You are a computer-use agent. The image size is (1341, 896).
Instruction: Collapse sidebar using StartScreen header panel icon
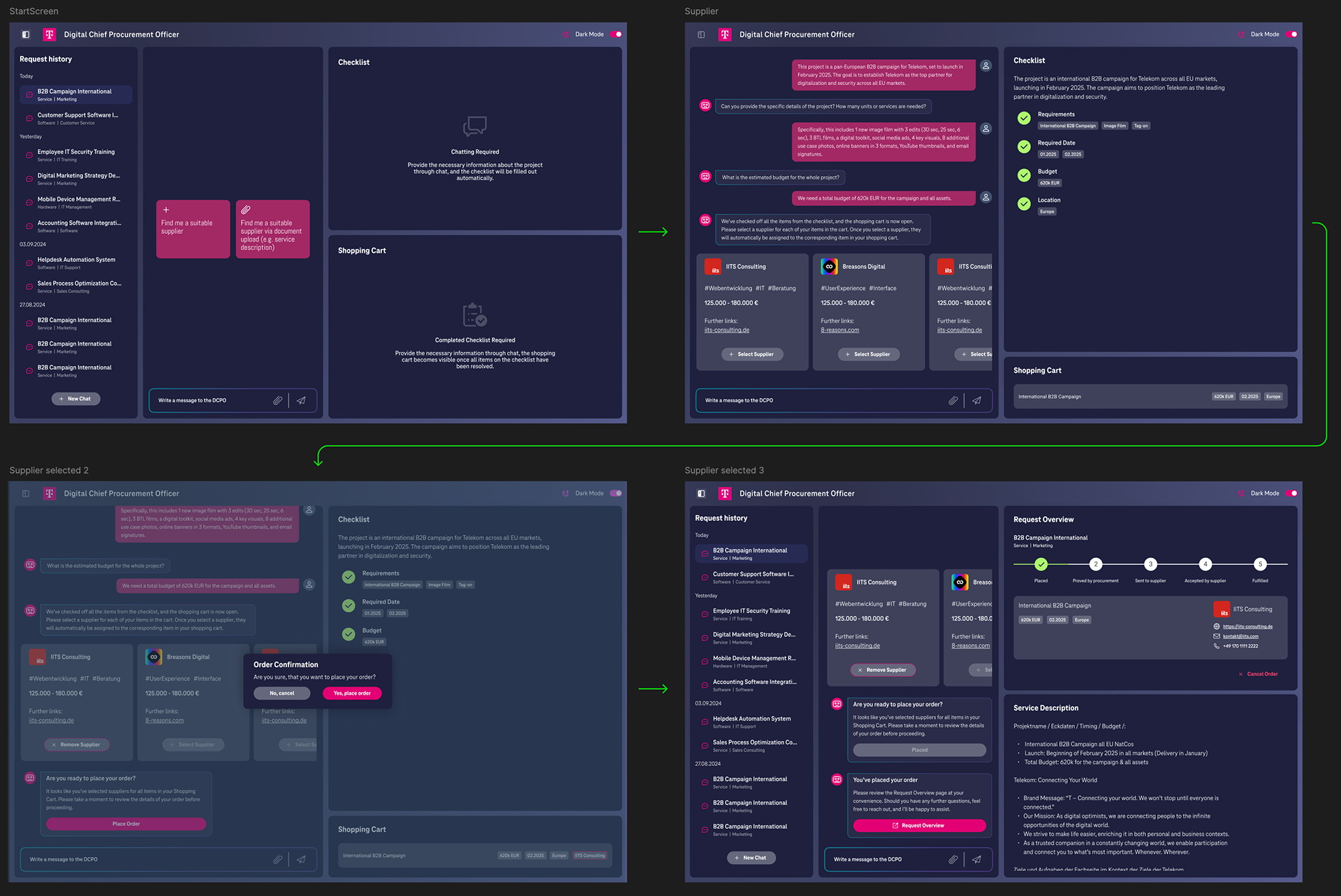(26, 34)
